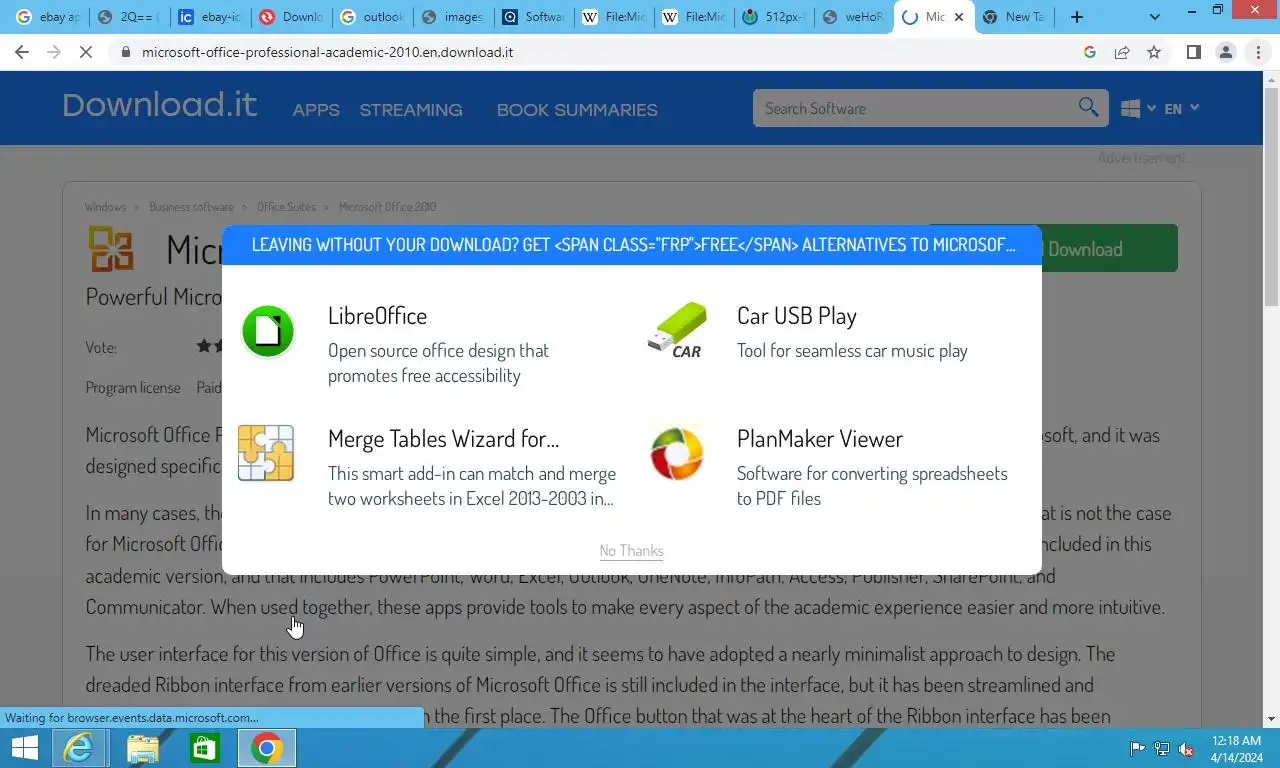Click the green Download button
Image resolution: width=1280 pixels, height=768 pixels.
(1110, 249)
